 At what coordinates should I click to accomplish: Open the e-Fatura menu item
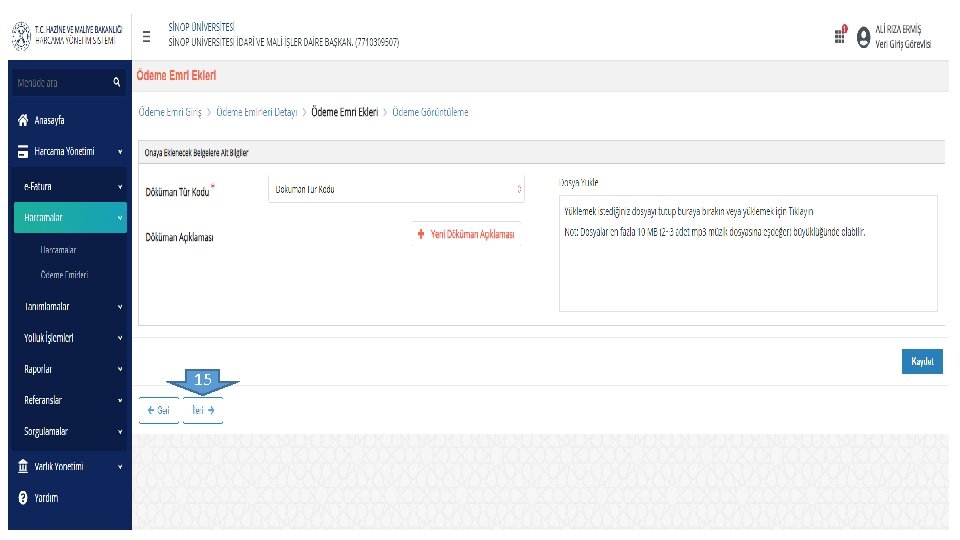pos(37,187)
